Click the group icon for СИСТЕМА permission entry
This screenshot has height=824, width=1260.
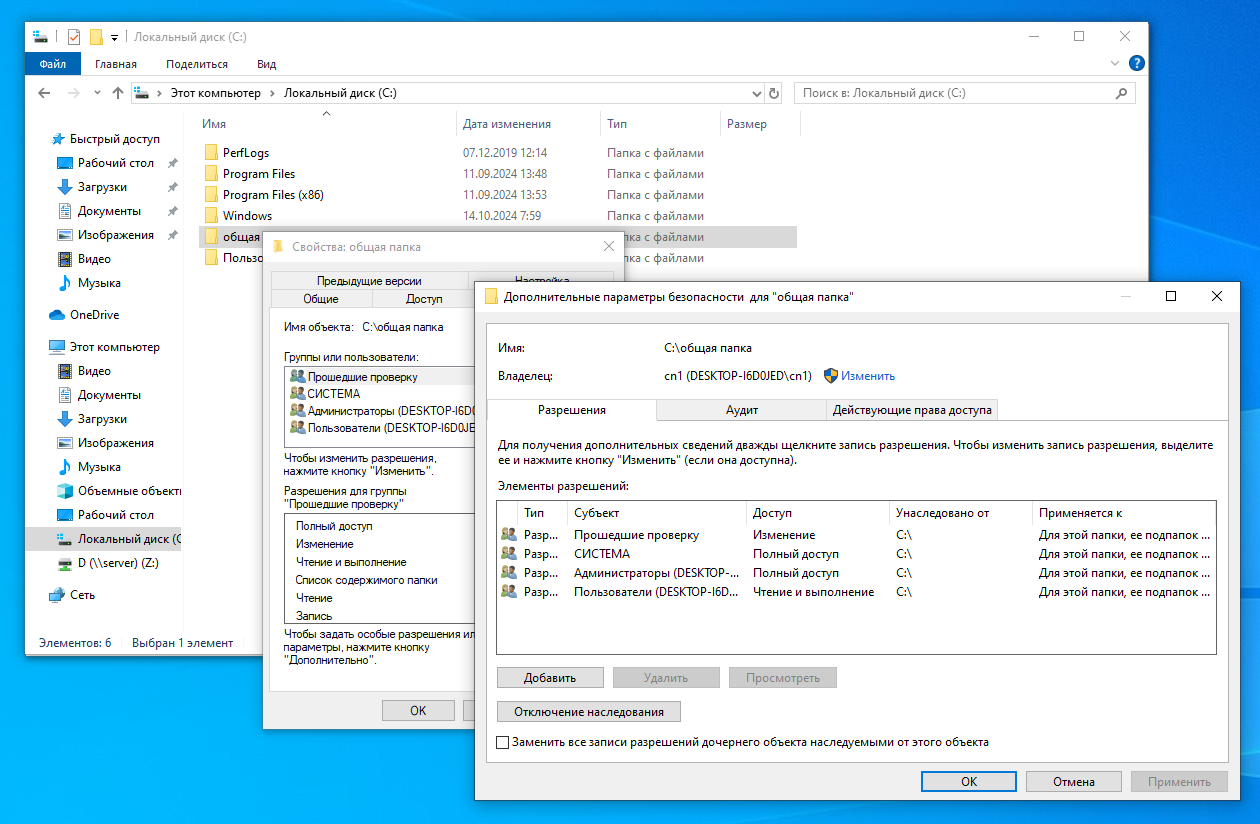[x=509, y=554]
